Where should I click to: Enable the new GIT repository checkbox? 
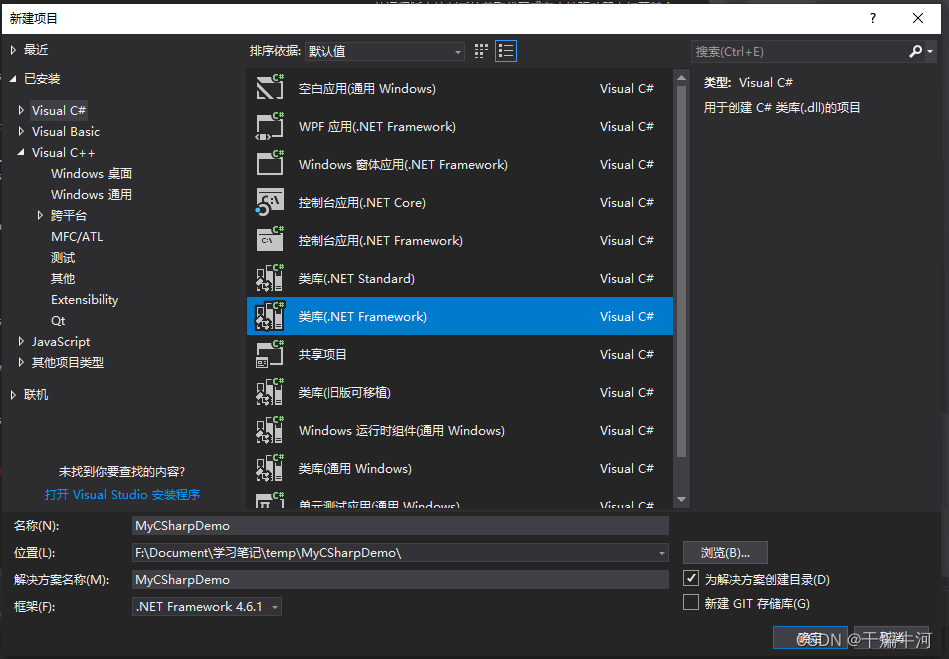691,603
